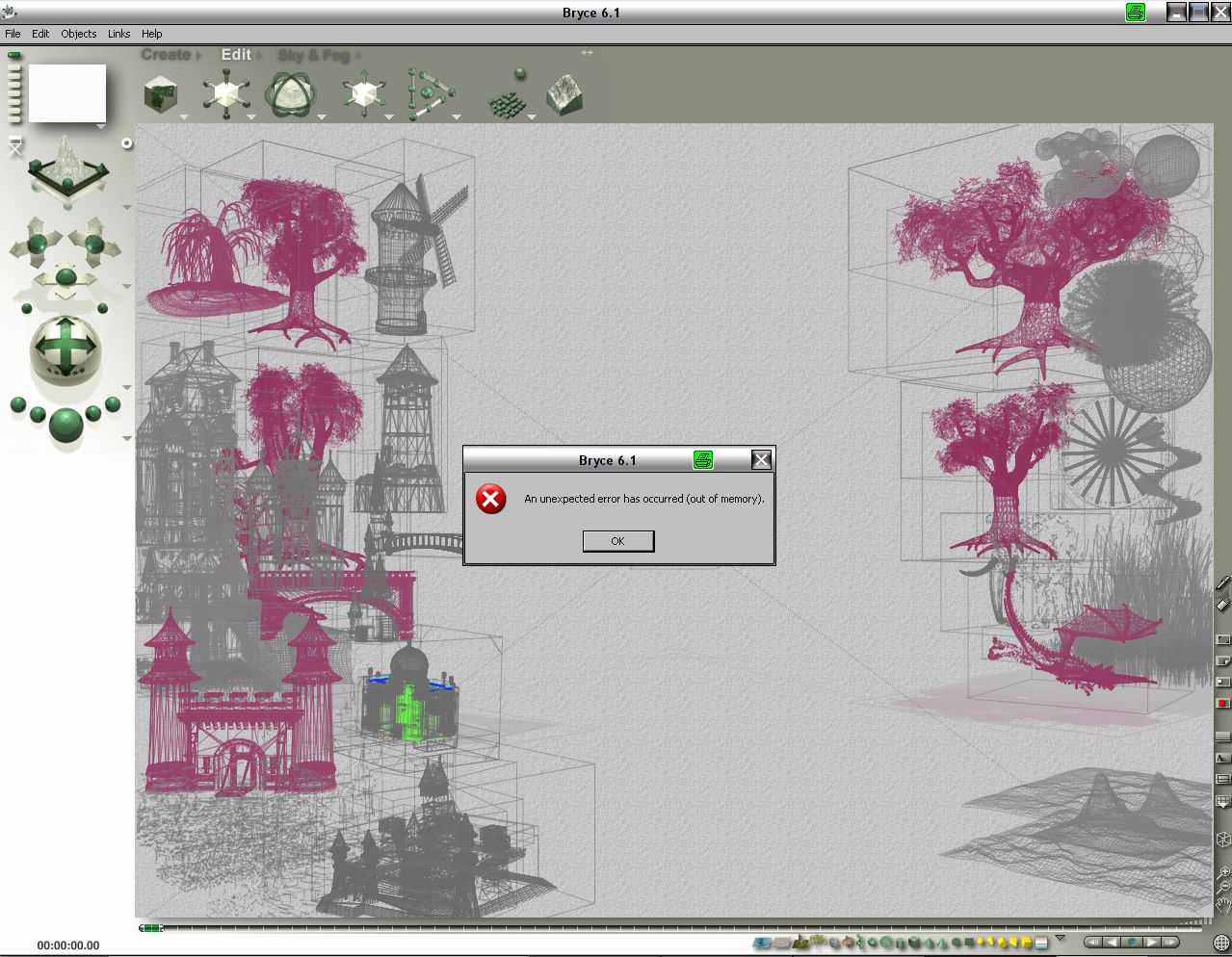Select the Rotate tool with orbit rings
1232x957 pixels.
[291, 94]
